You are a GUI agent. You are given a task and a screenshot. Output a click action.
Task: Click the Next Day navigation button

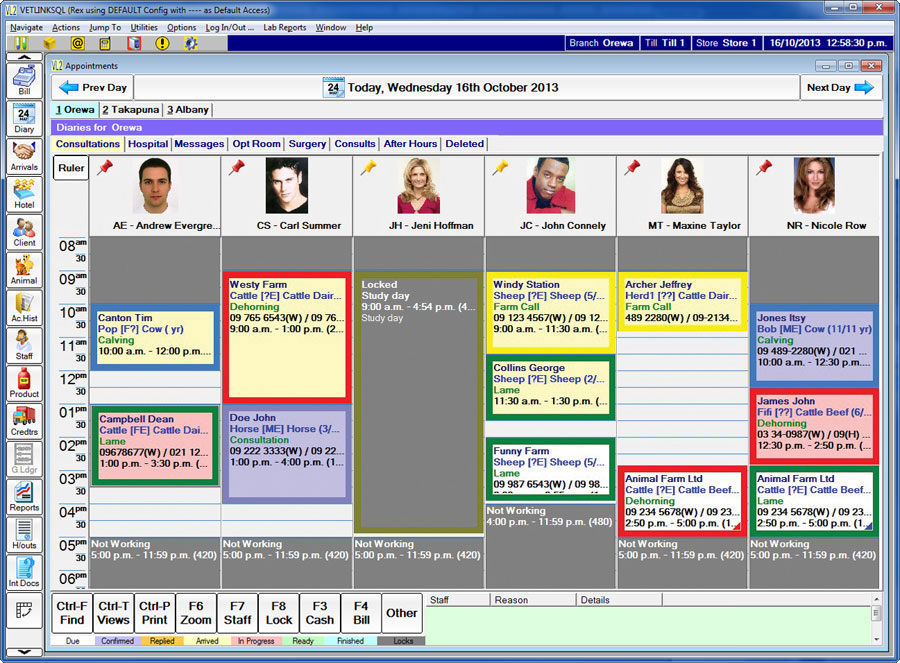point(840,88)
